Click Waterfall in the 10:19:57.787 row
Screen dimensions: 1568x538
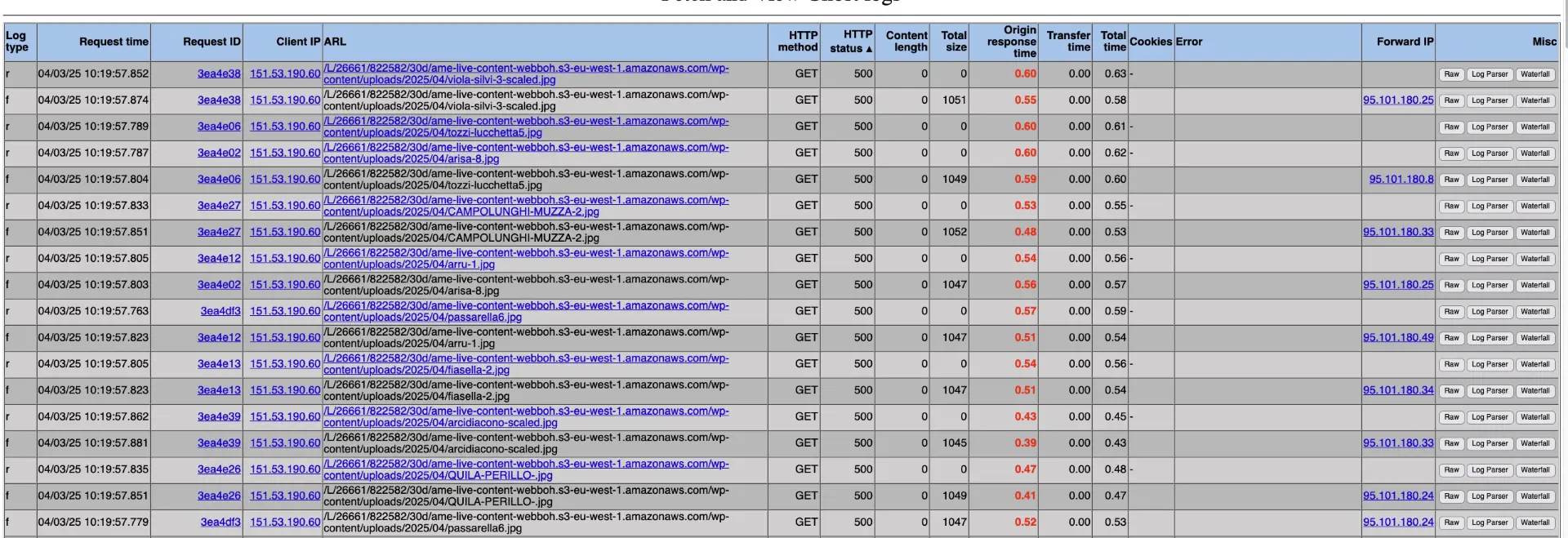[1535, 153]
